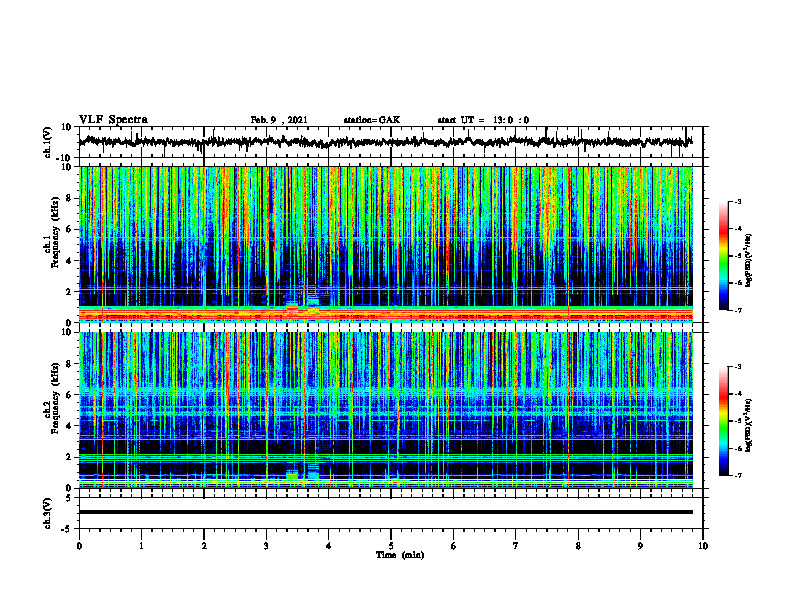Click the "-3" label on ch.2 colorbar

[737, 367]
